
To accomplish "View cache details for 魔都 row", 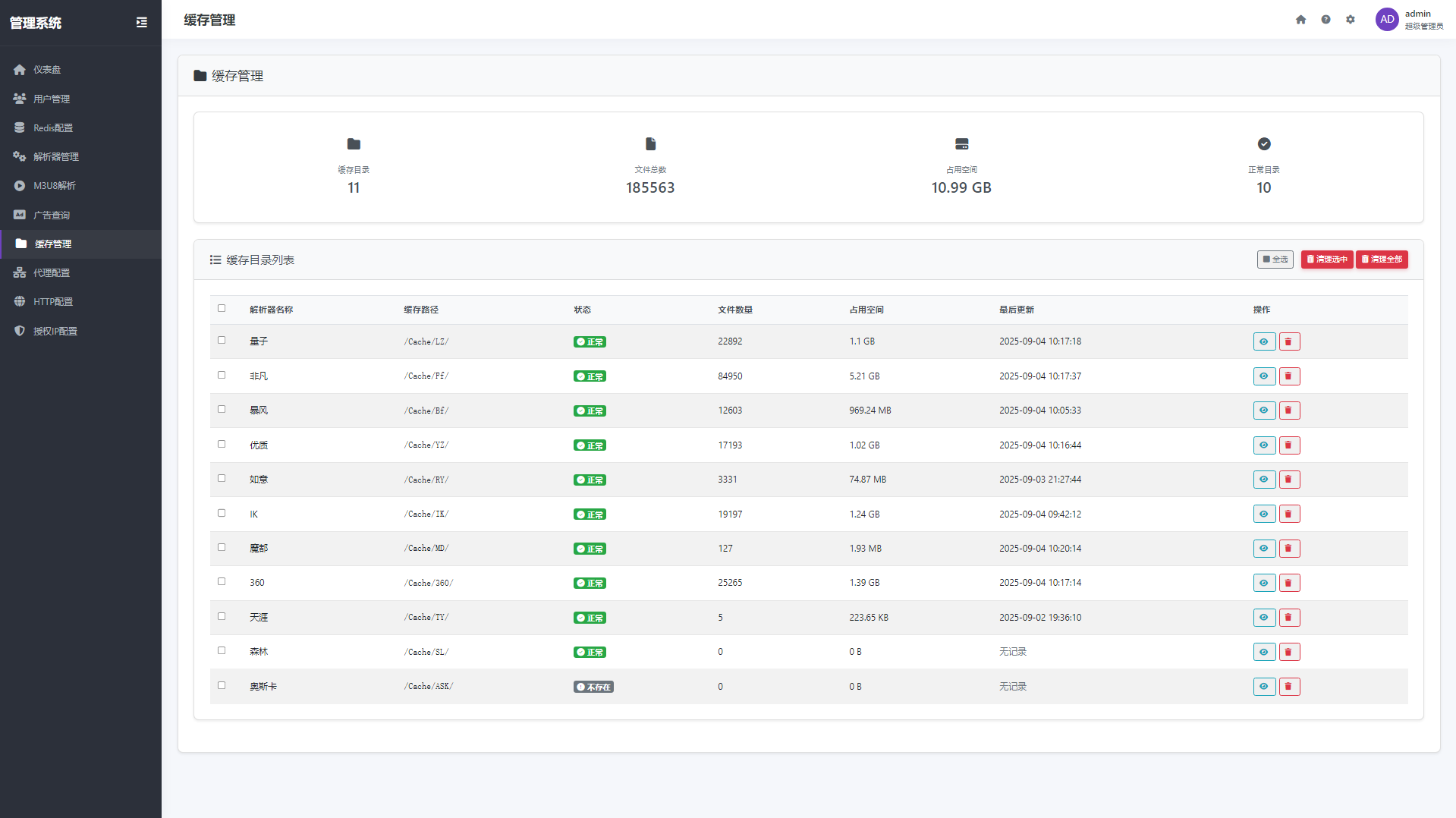I will click(1264, 549).
